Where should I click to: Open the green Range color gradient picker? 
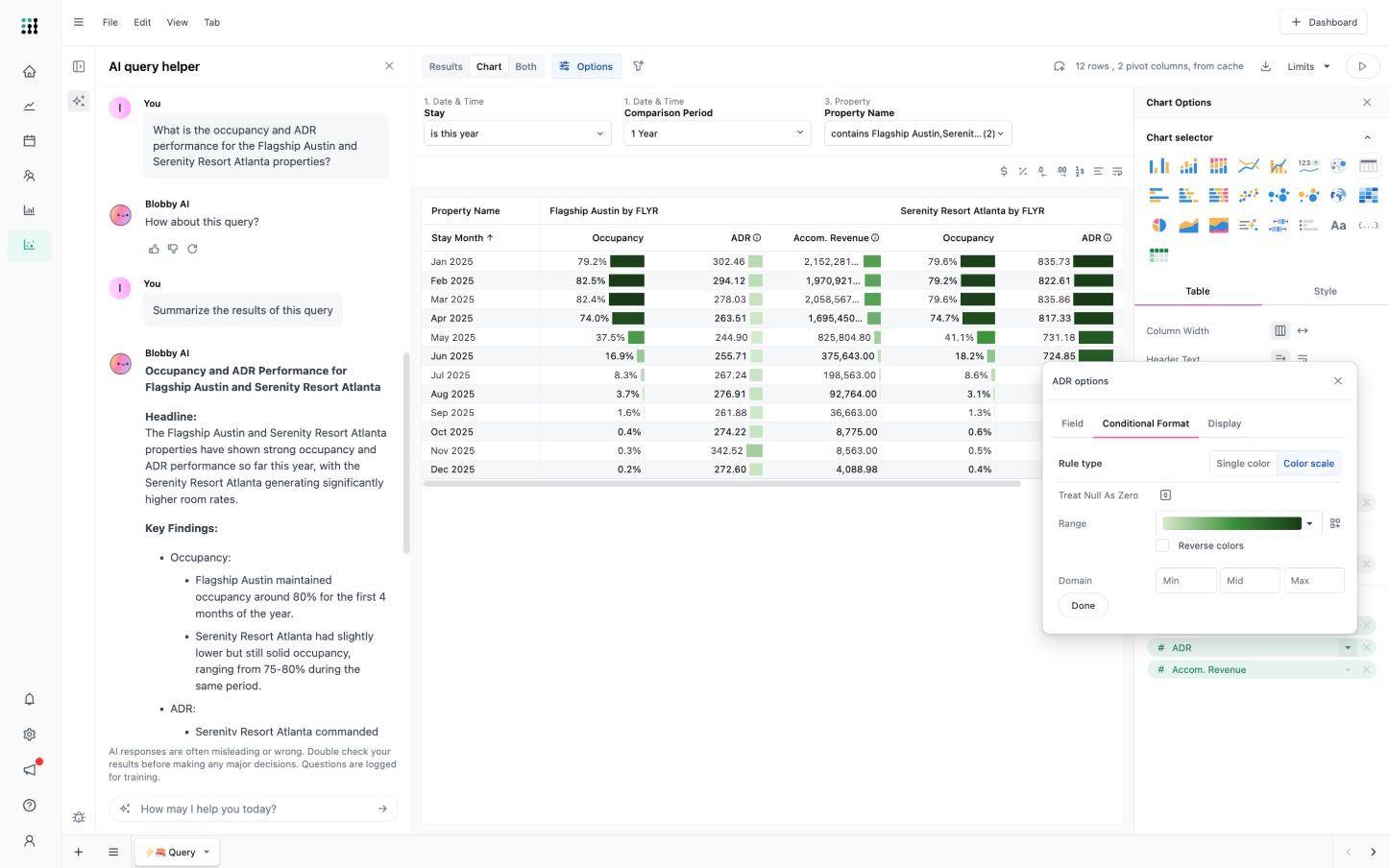1237,523
